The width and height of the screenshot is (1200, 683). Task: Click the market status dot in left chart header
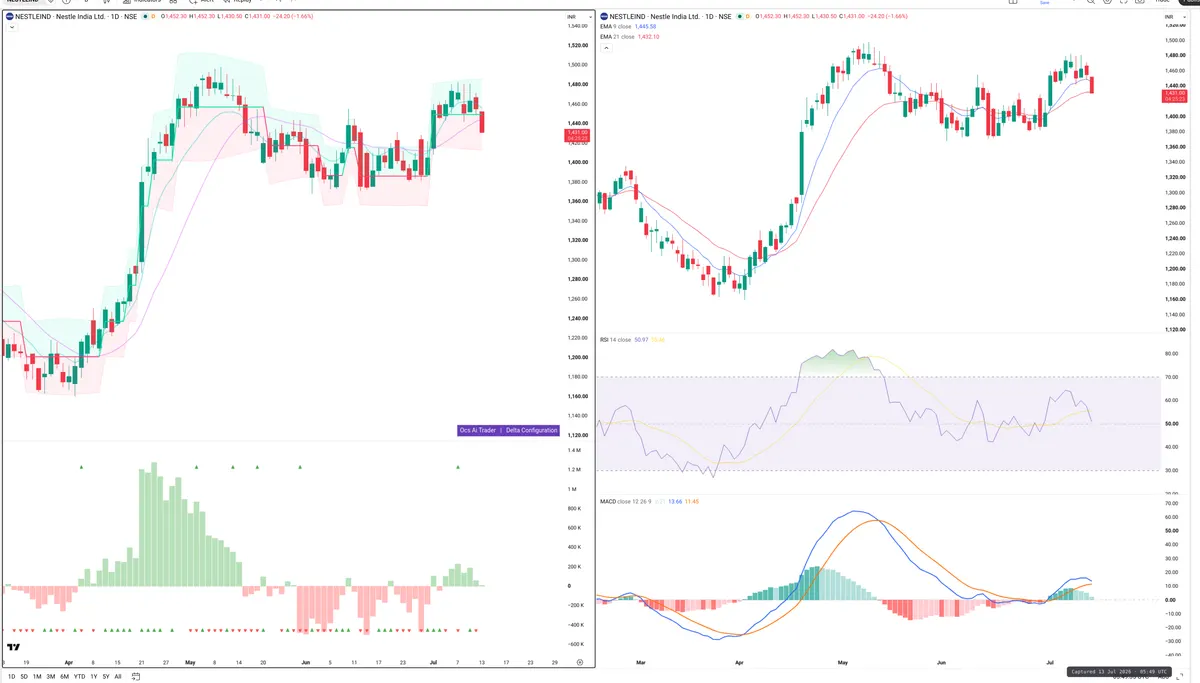click(144, 16)
